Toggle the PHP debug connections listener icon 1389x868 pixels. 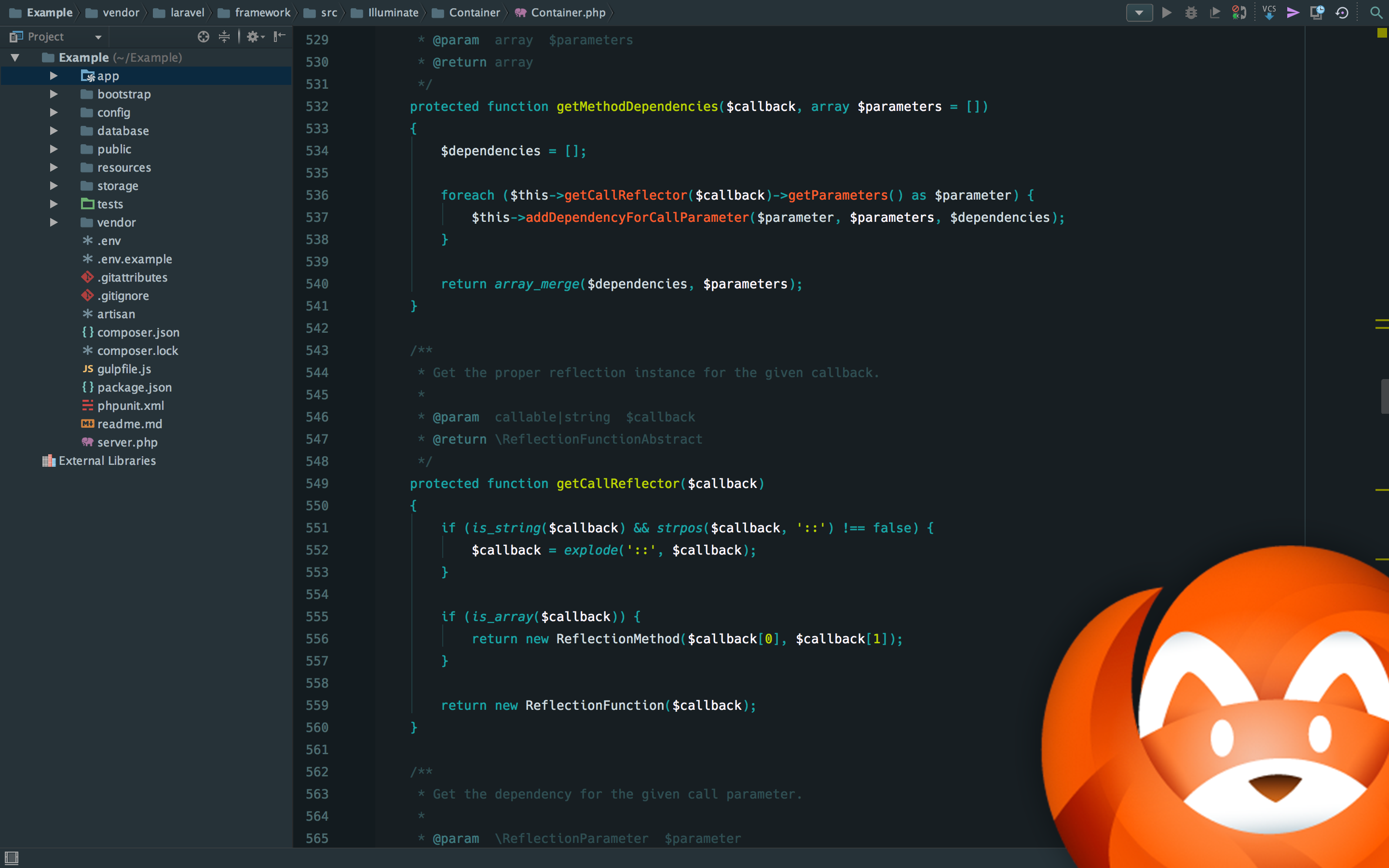coord(1239,13)
